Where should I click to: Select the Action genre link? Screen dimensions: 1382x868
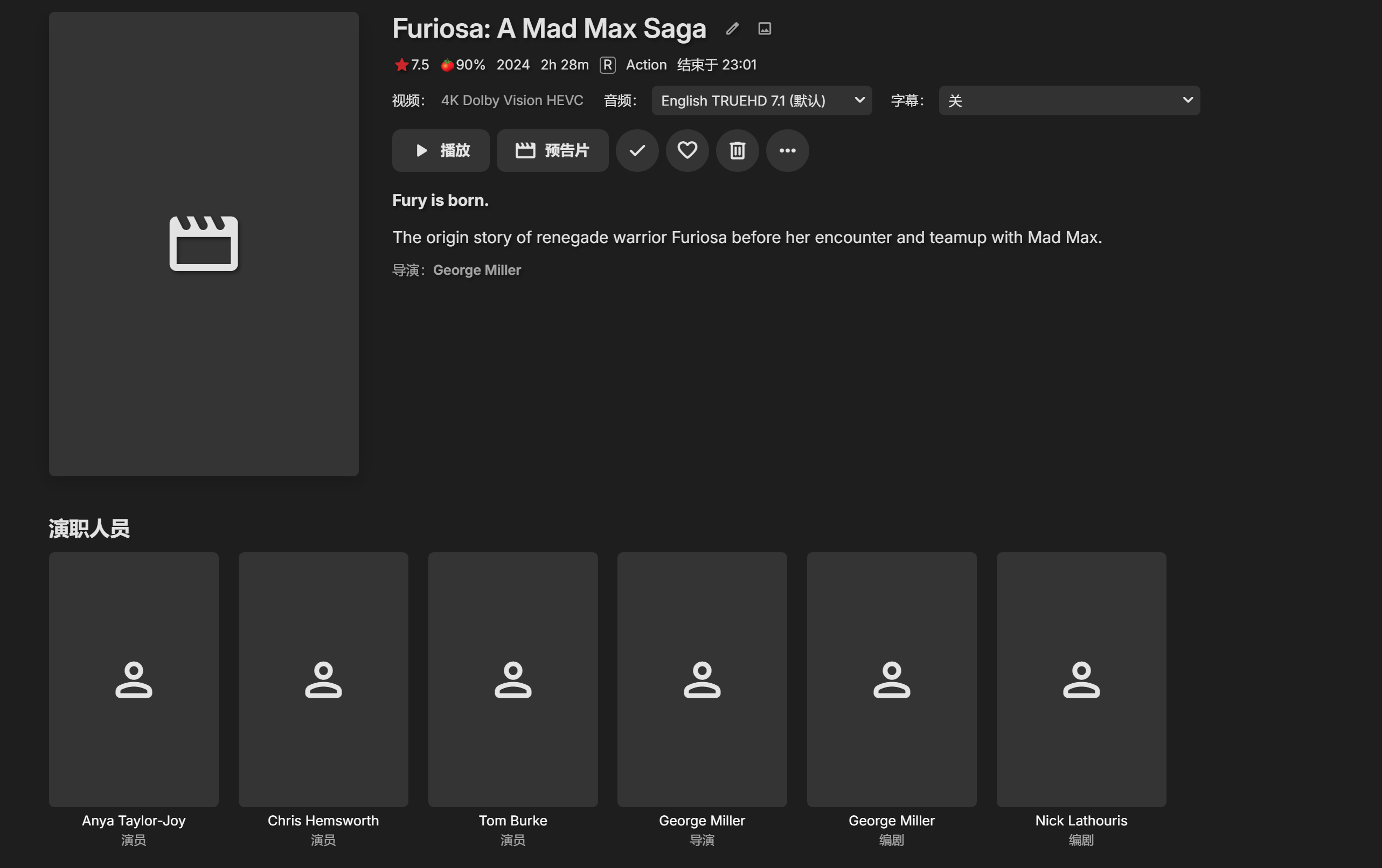pos(646,65)
